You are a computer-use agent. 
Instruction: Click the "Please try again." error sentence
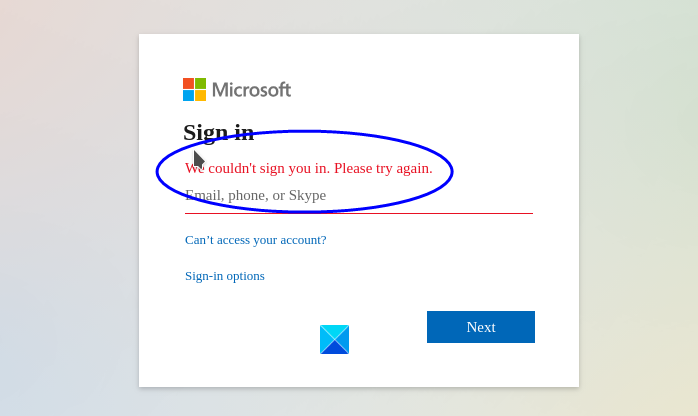pos(383,168)
